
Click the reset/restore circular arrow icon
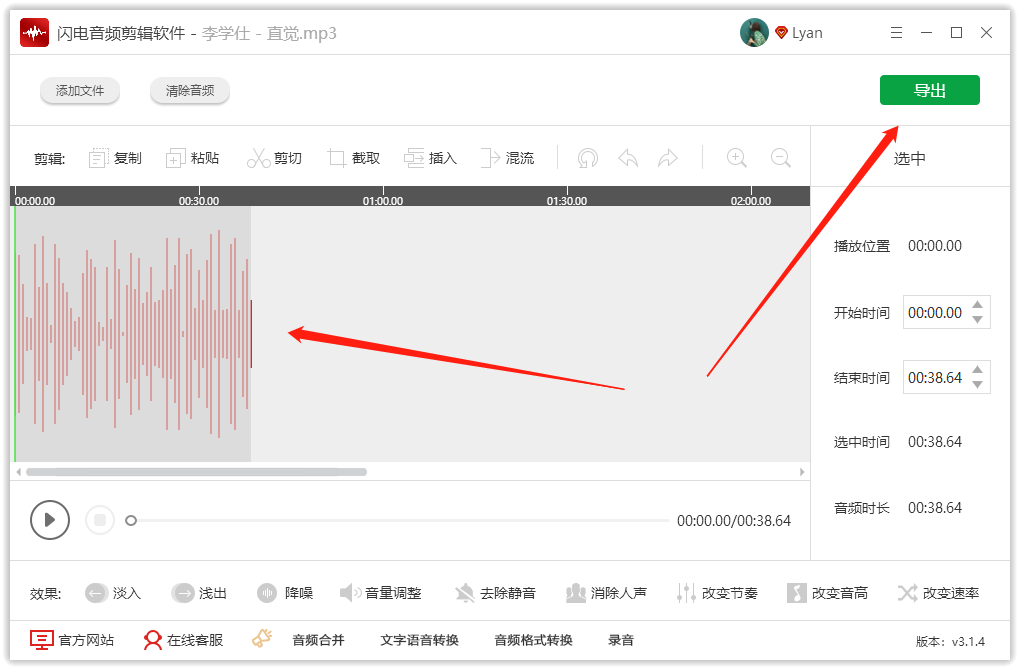587,158
